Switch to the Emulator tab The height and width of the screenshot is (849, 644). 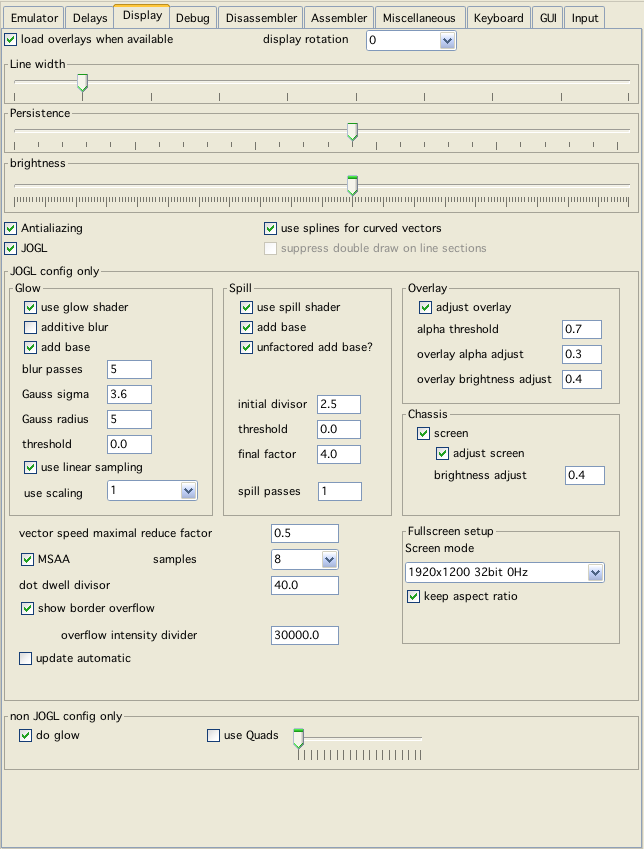[x=35, y=18]
